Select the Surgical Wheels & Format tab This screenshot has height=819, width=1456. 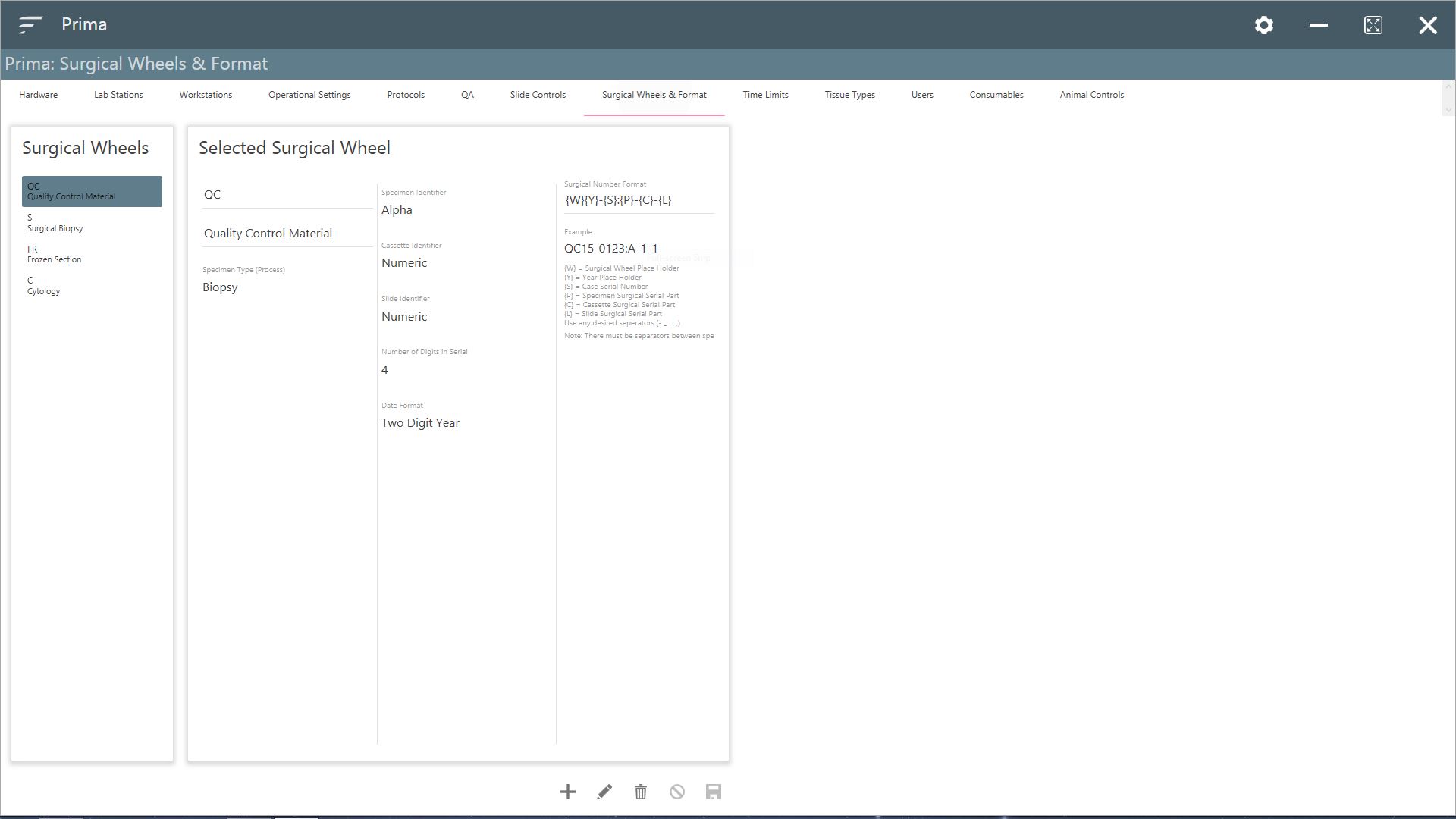(x=654, y=95)
